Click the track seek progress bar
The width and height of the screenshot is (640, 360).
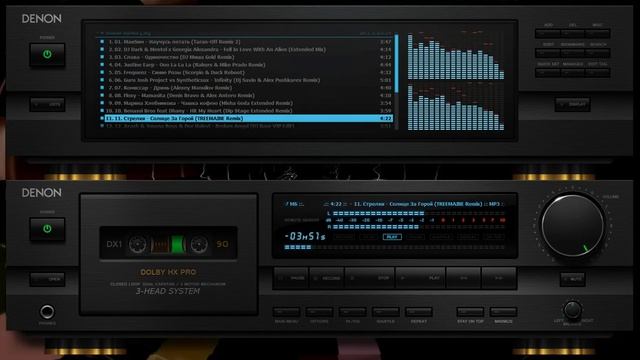point(394,247)
